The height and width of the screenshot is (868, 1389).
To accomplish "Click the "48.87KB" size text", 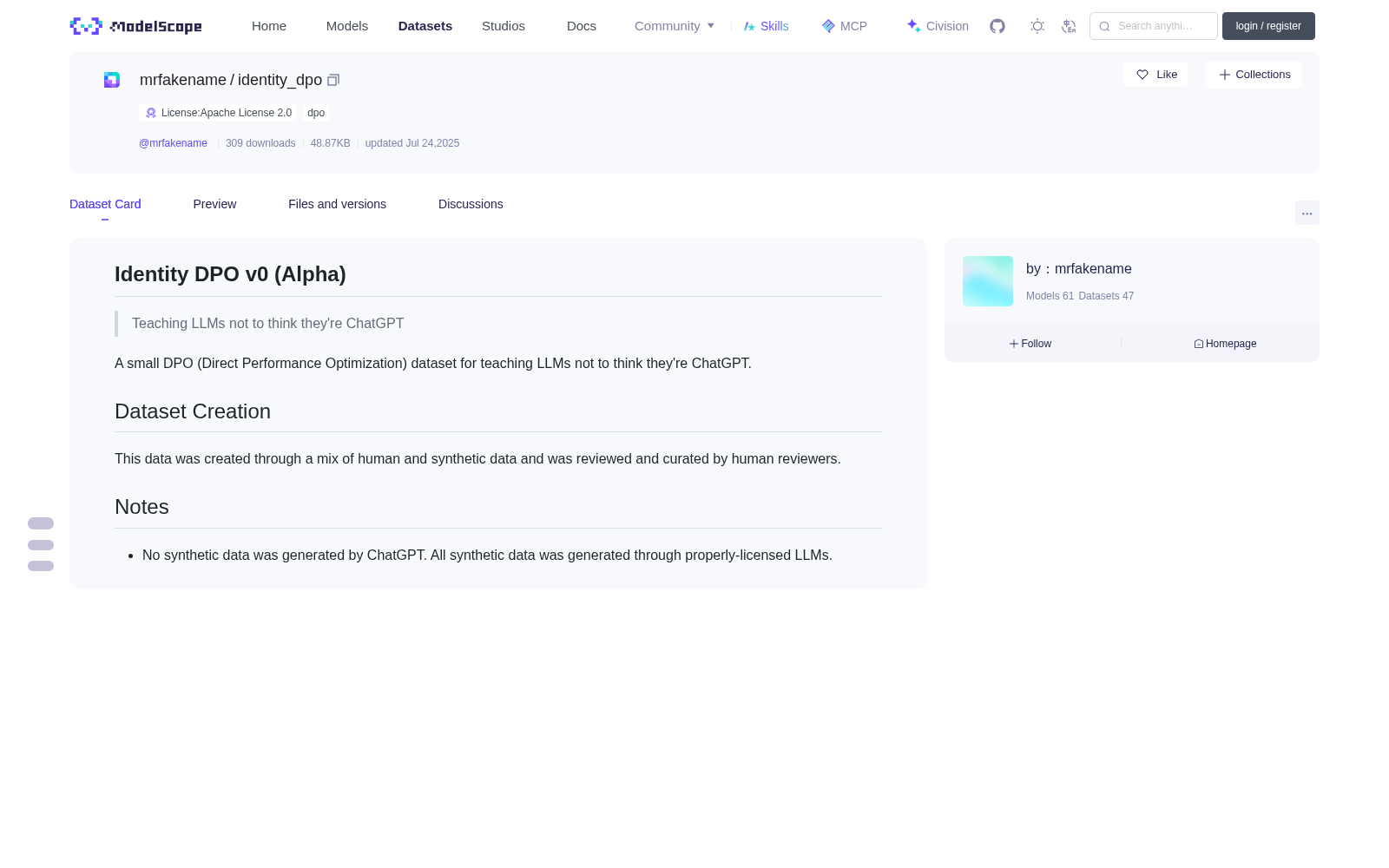I will [x=331, y=143].
